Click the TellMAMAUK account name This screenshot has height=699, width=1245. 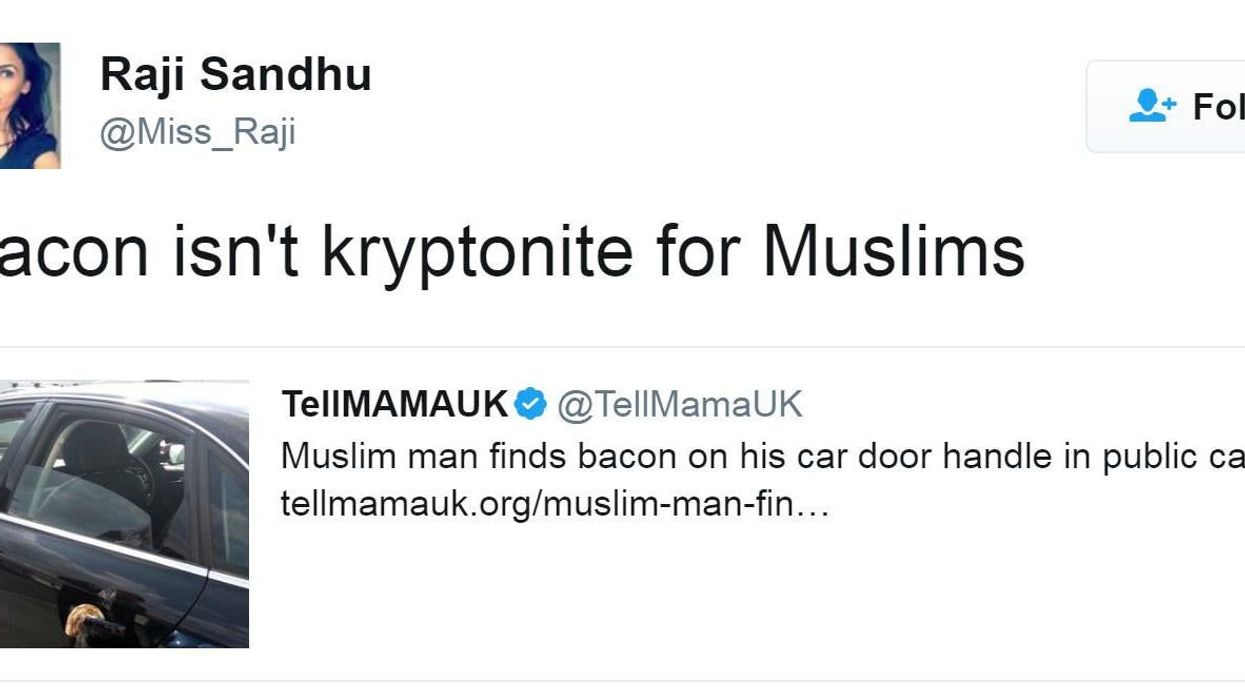394,405
